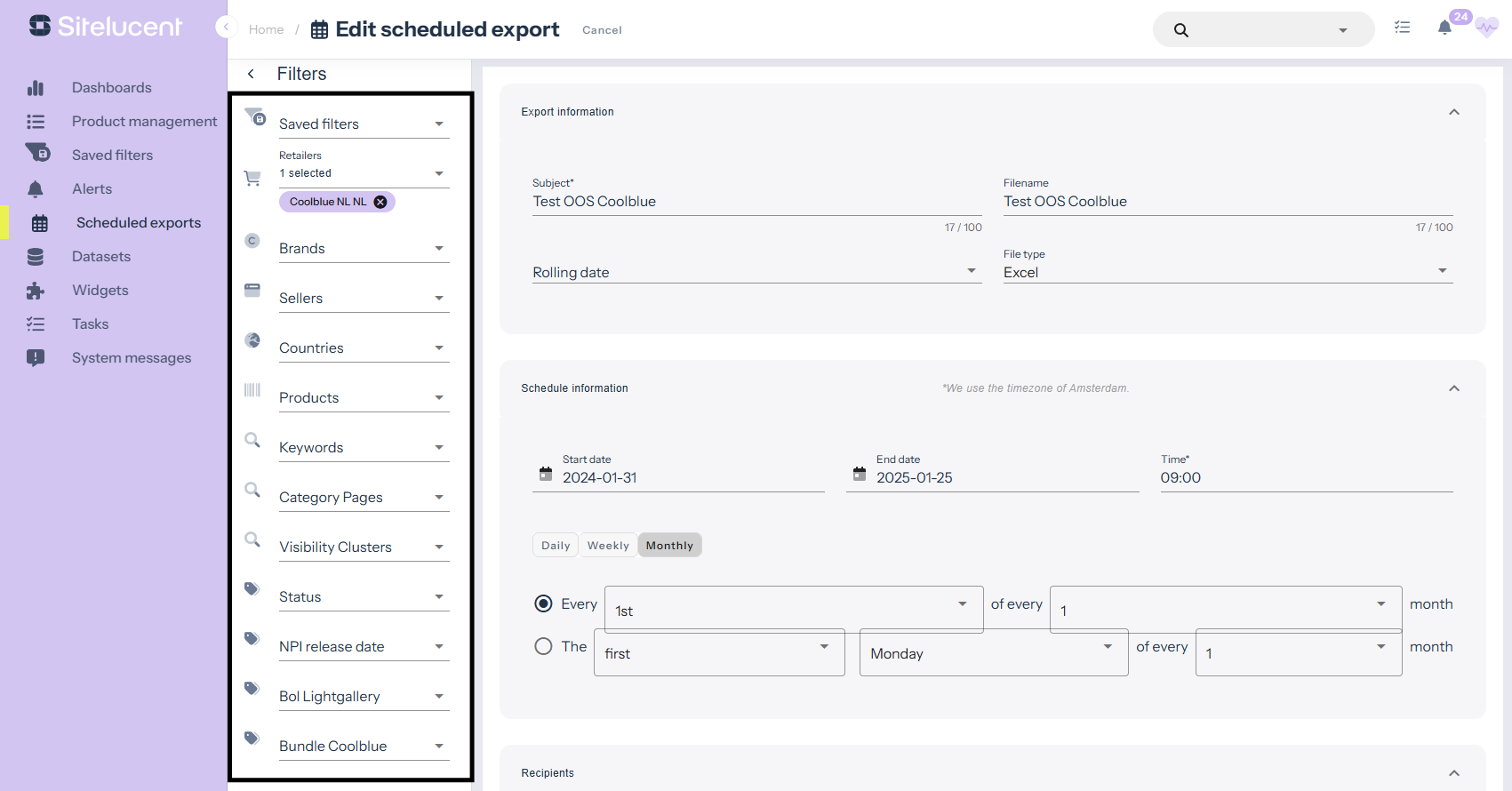The image size is (1512, 791).
Task: Click the End date calendar icon
Action: pos(860,475)
